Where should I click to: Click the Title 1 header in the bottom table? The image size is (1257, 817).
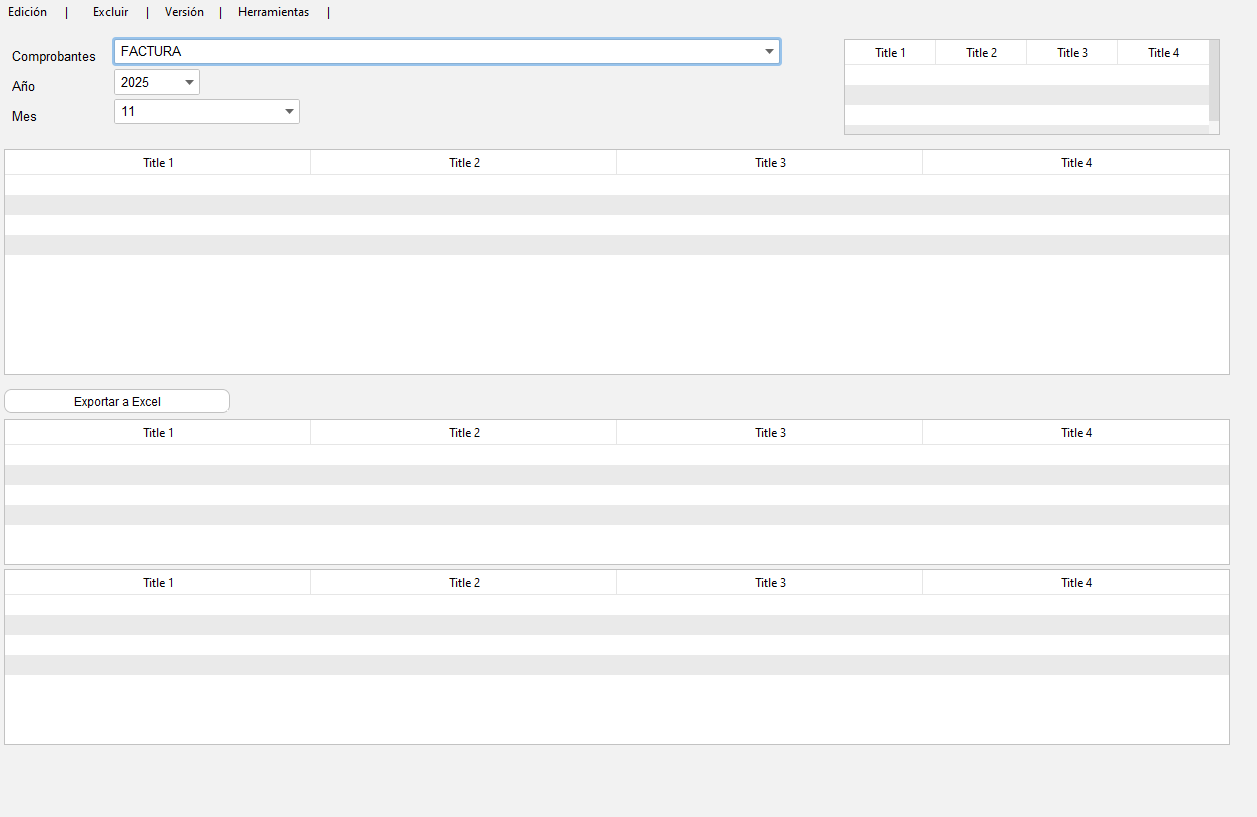click(x=158, y=583)
